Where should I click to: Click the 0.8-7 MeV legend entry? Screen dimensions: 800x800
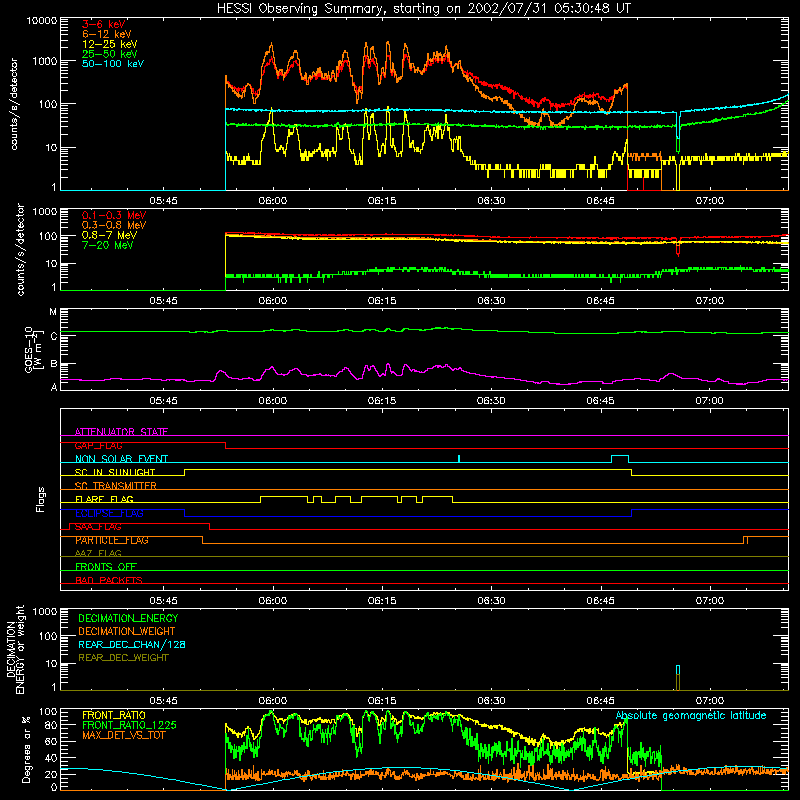coord(110,235)
